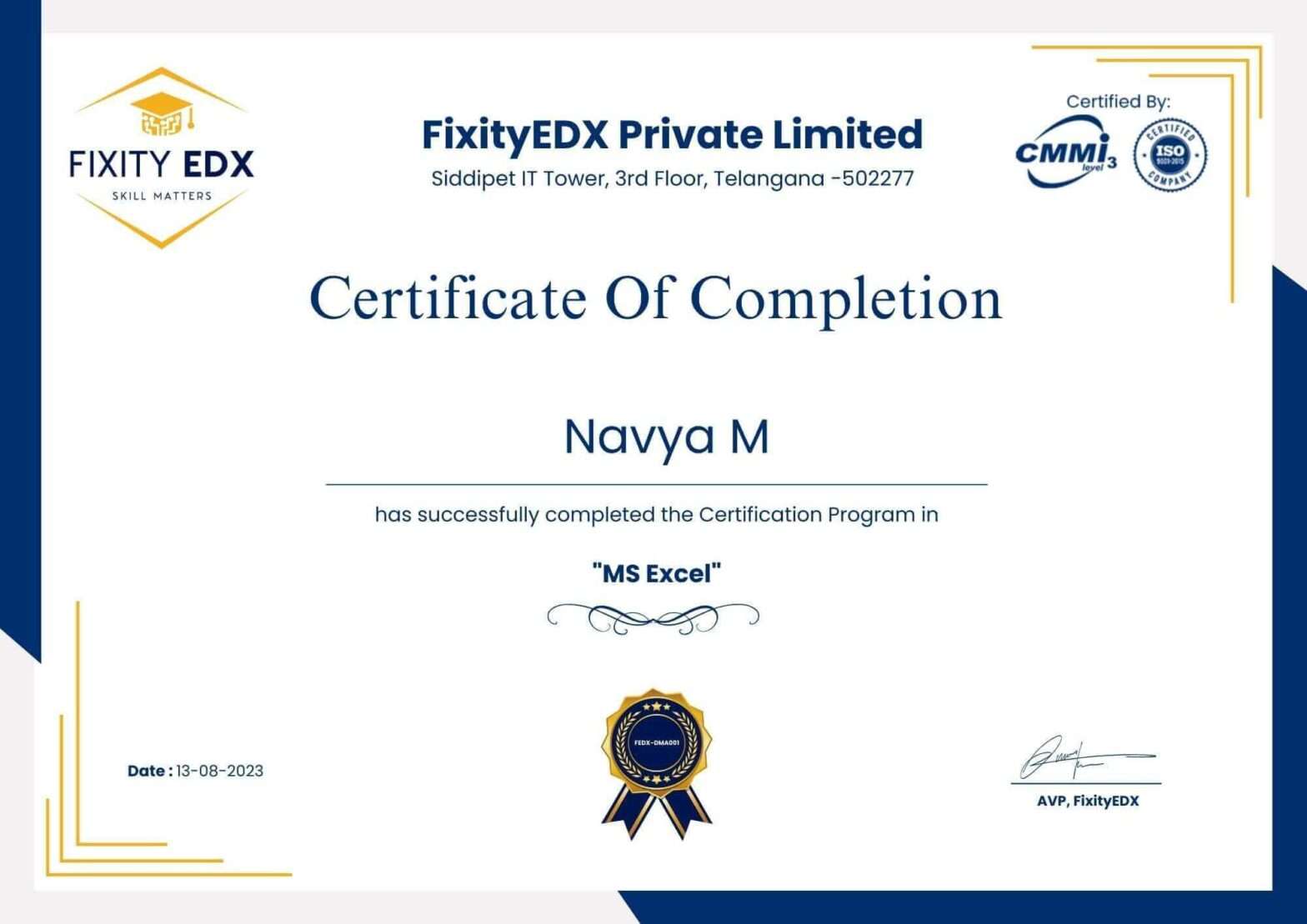
Task: Select the Certificate Of Completion title
Action: pos(655,297)
